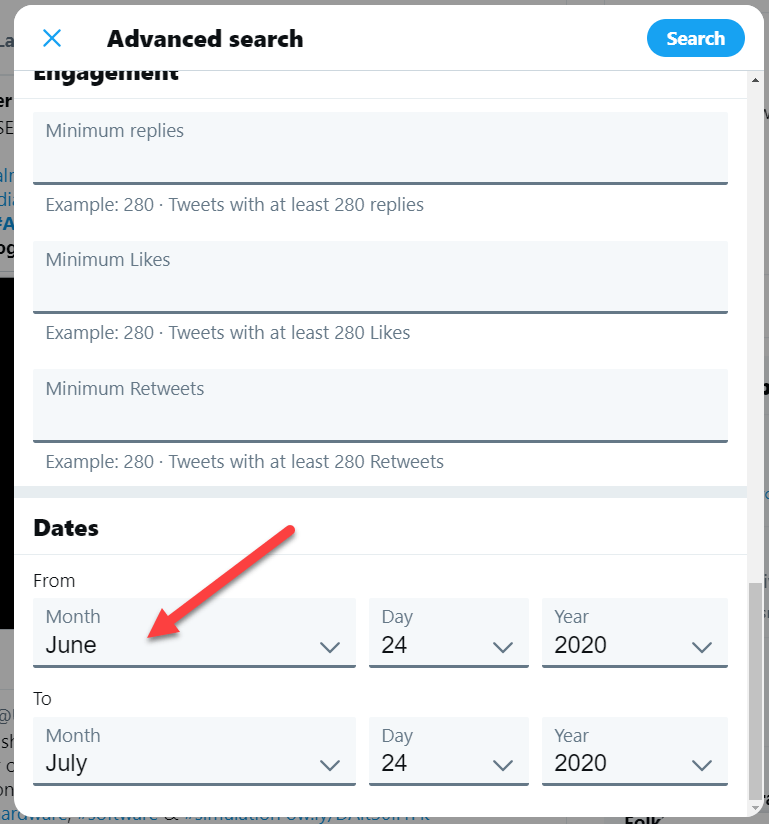Close the Advanced search dialog

pyautogui.click(x=52, y=38)
